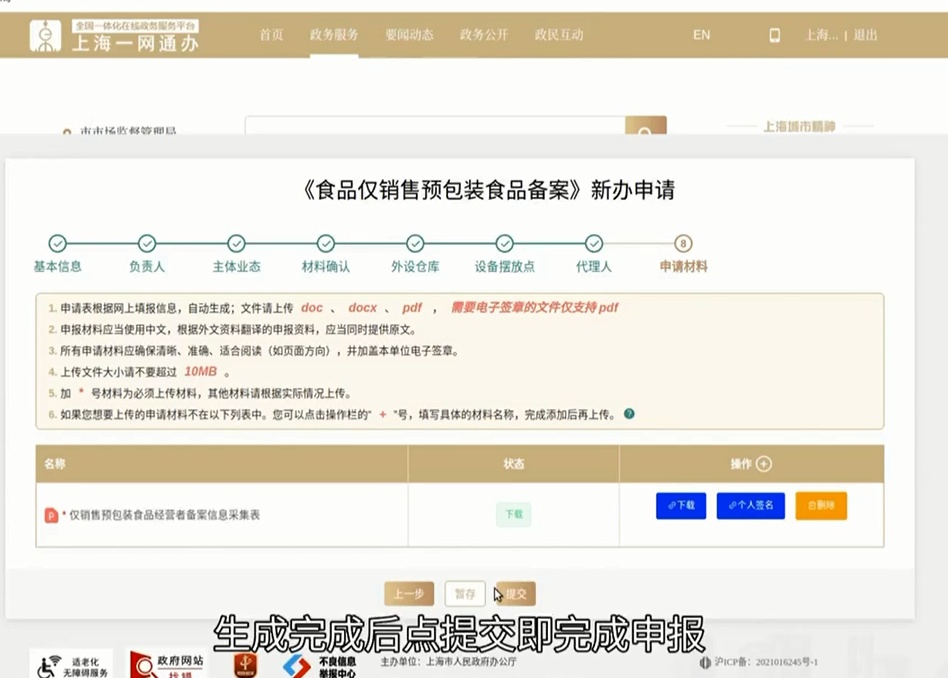Click the 上海一网通办 logo icon

tap(45, 35)
